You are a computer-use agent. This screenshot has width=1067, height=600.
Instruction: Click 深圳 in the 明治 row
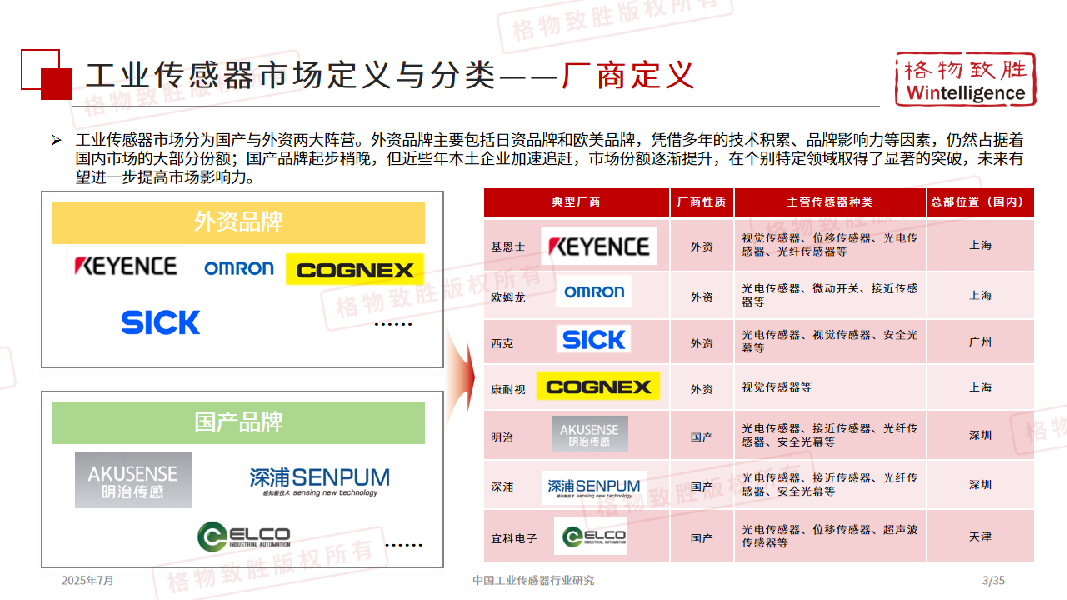[981, 435]
